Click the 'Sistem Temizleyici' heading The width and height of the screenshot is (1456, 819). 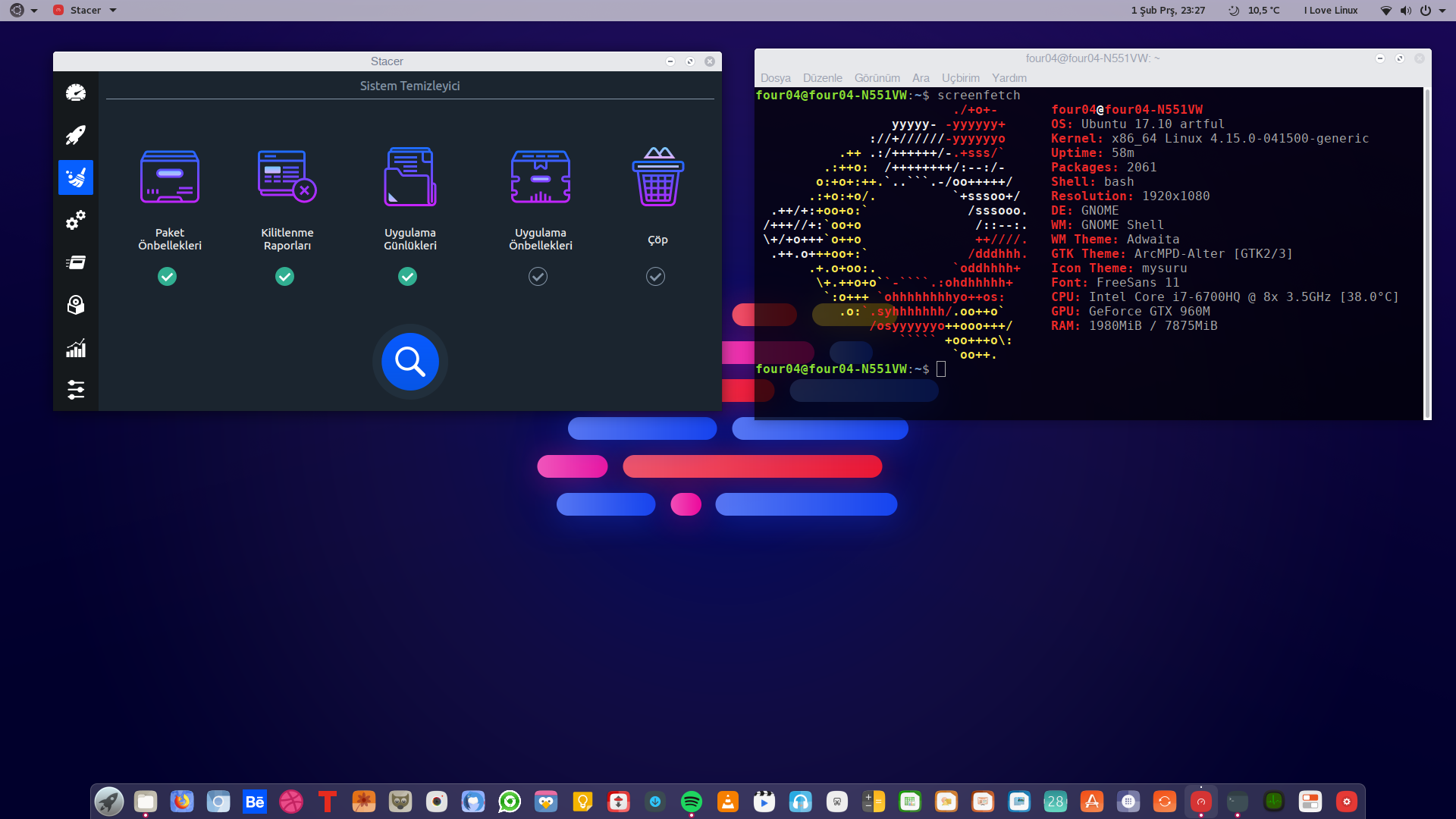(409, 86)
